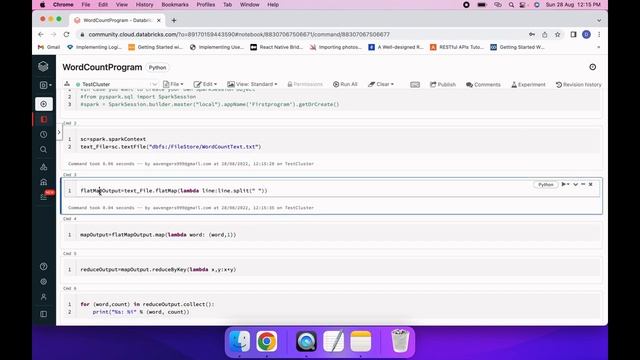Image resolution: width=640 pixels, height=360 pixels.
Task: Click the reduceOutput code line in Cmd 5
Action: pyautogui.click(x=158, y=269)
